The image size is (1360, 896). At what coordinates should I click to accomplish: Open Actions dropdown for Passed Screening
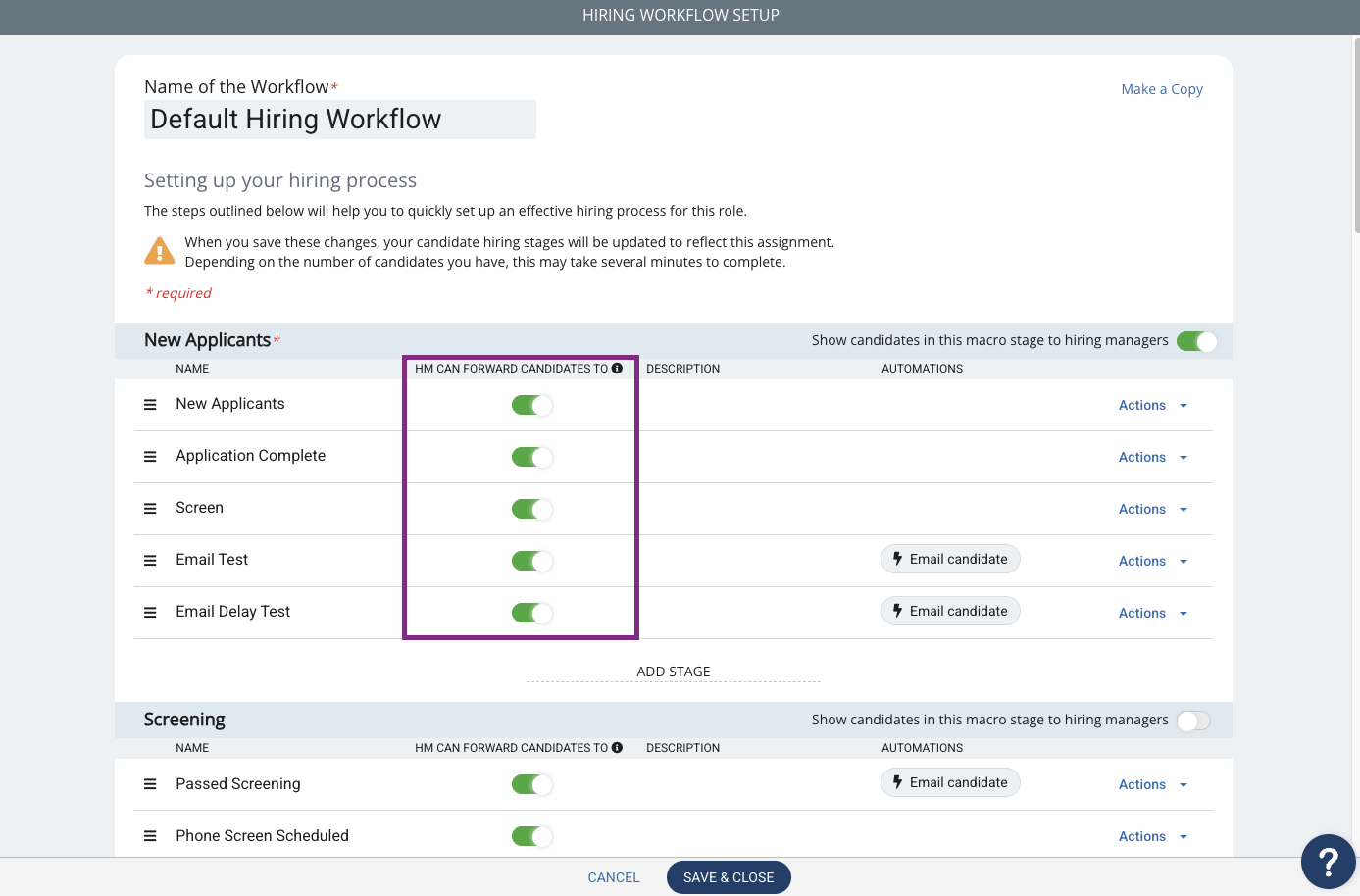click(1153, 784)
